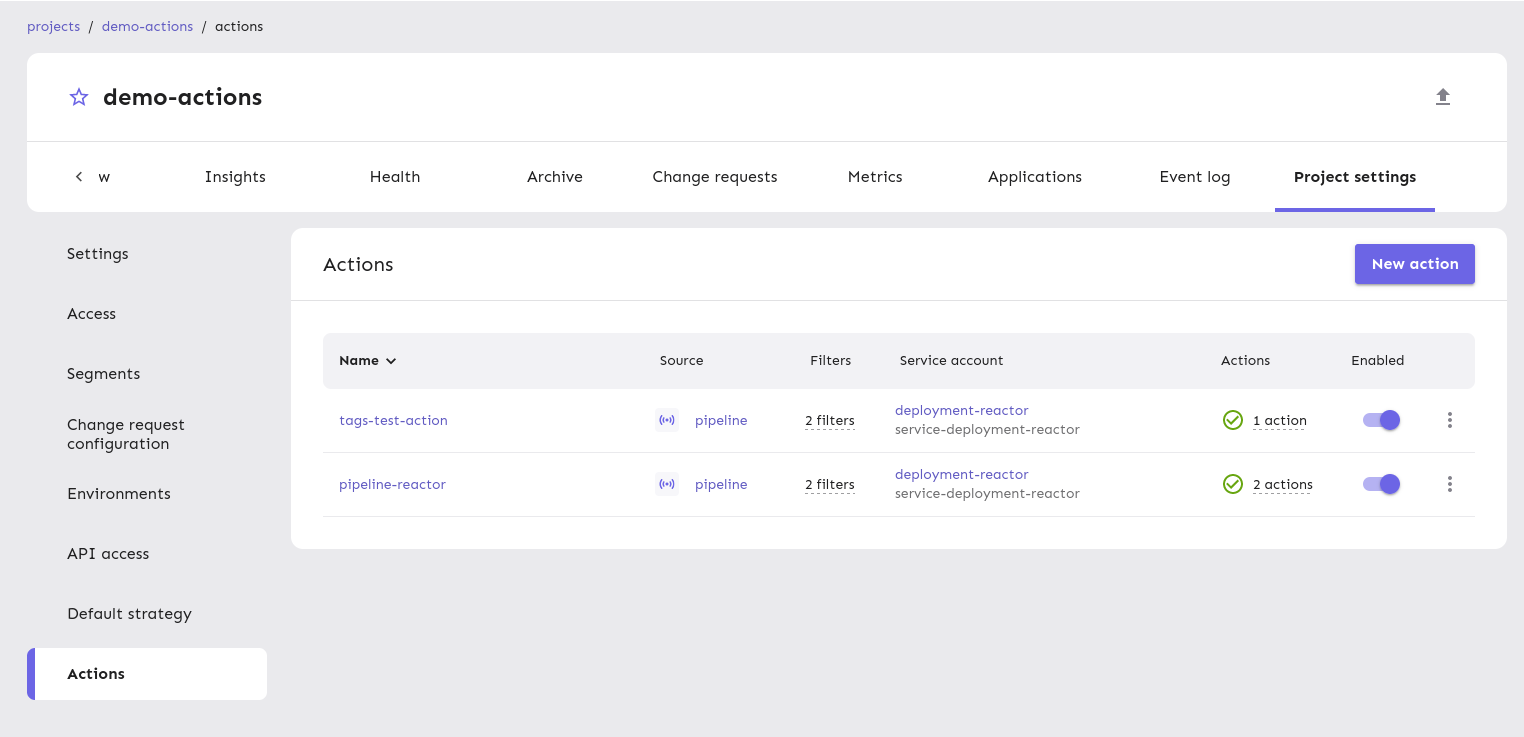1524x737 pixels.
Task: Click the pipeline signal icon for pipeline-reactor
Action: pyautogui.click(x=667, y=484)
